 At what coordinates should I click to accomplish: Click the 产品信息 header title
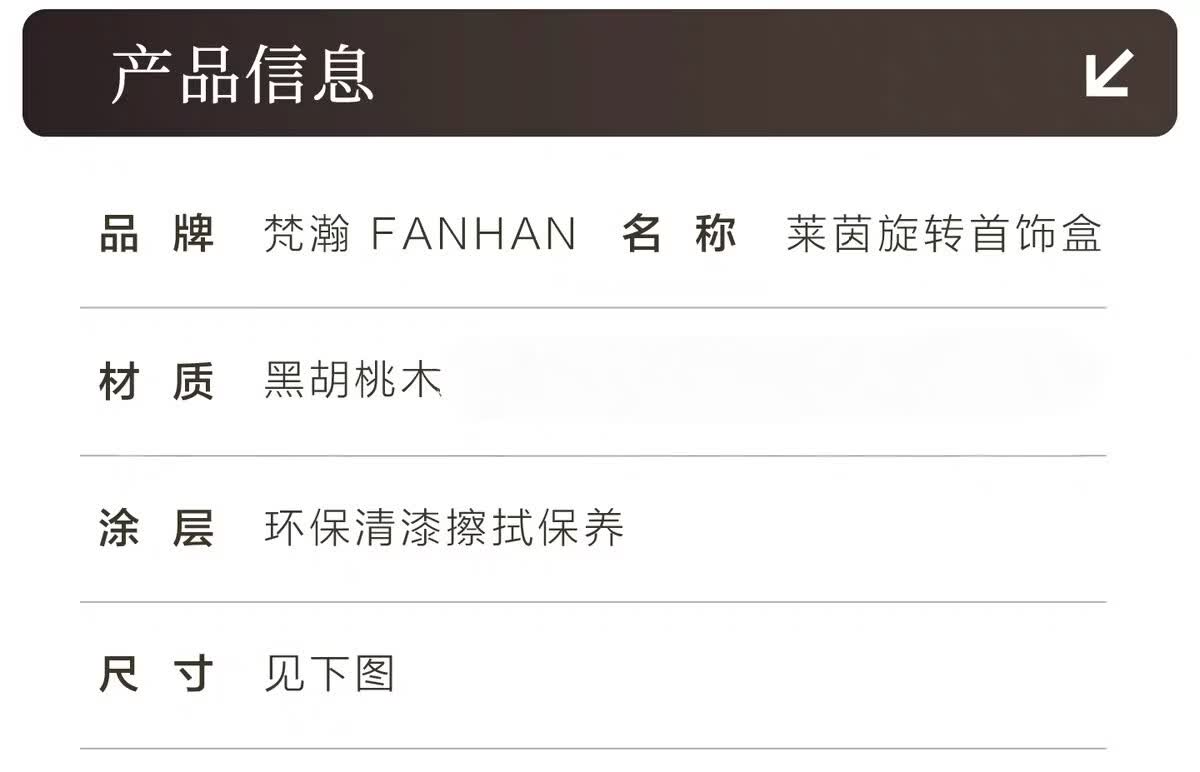[242, 74]
